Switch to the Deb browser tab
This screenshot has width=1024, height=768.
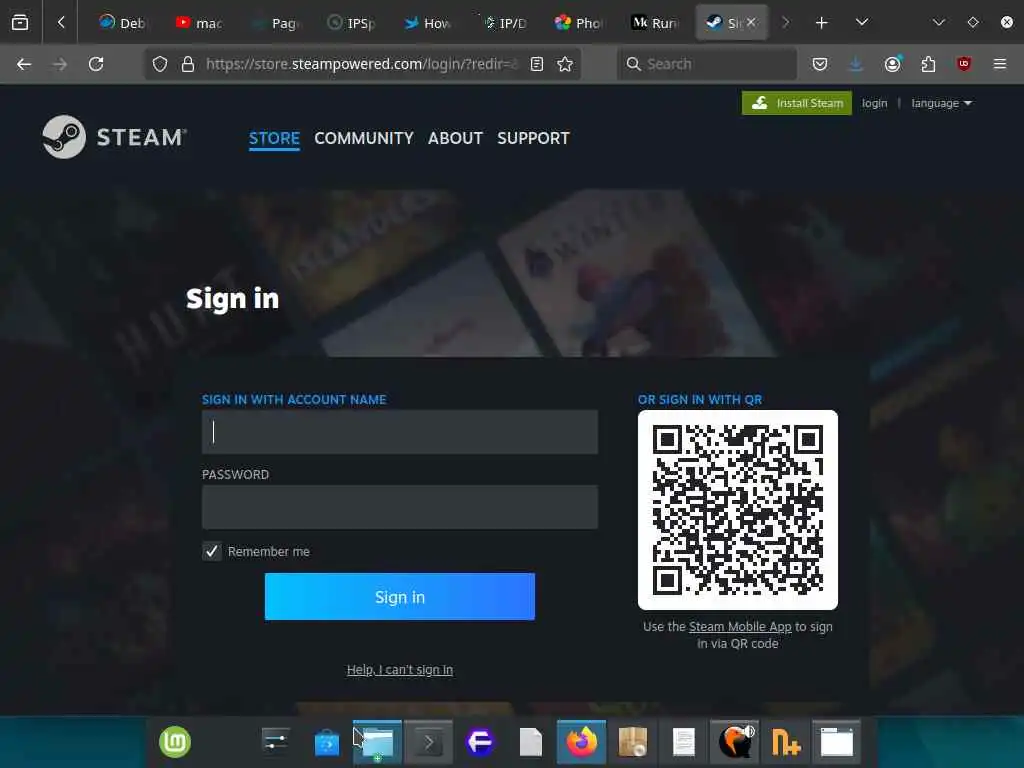(122, 23)
